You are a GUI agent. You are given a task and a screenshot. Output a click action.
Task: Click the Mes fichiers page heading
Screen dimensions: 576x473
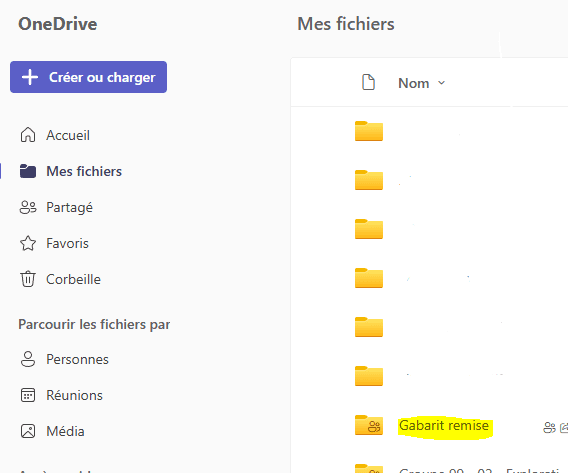pos(346,24)
